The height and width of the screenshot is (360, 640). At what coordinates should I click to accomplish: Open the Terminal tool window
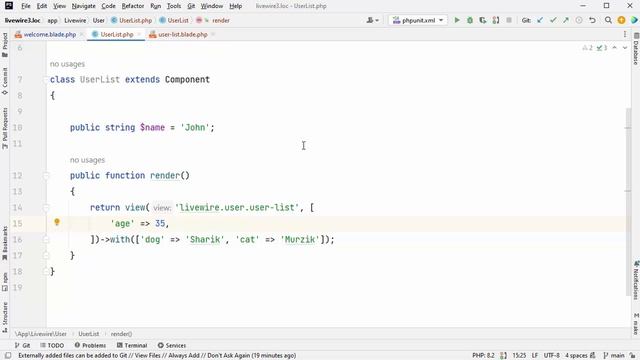132,345
